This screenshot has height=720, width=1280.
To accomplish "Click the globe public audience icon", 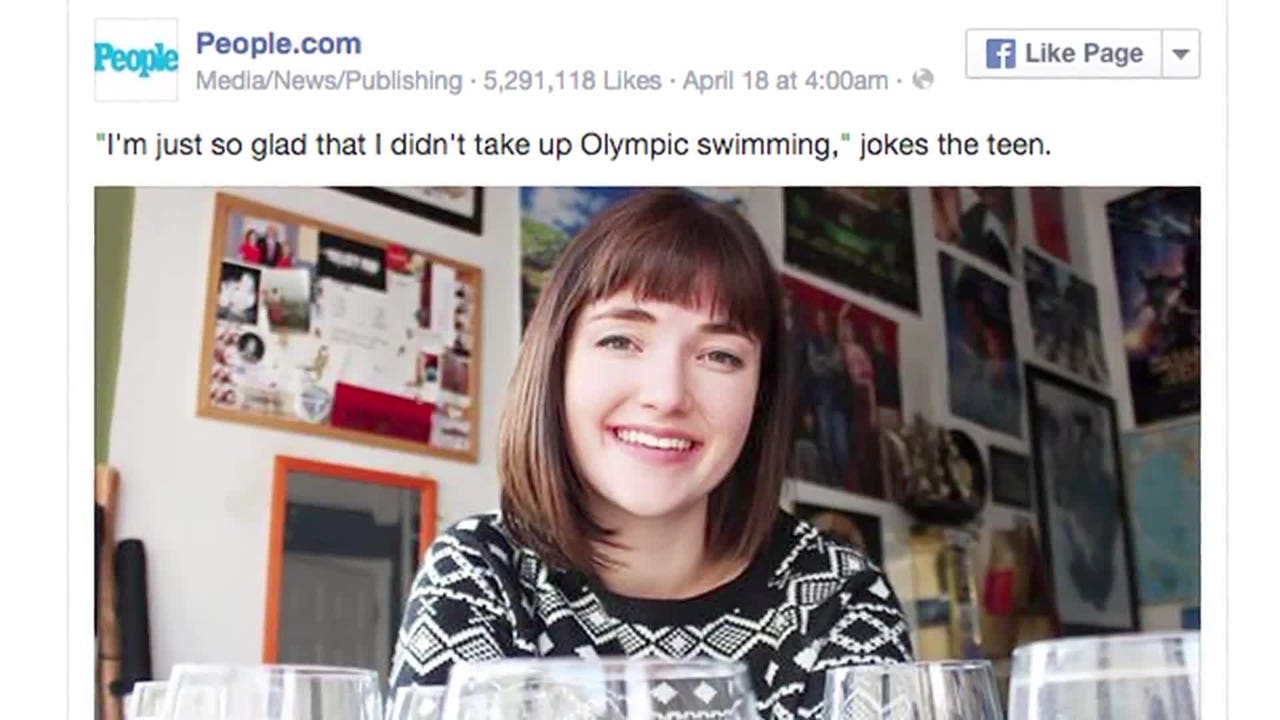I will (x=923, y=80).
